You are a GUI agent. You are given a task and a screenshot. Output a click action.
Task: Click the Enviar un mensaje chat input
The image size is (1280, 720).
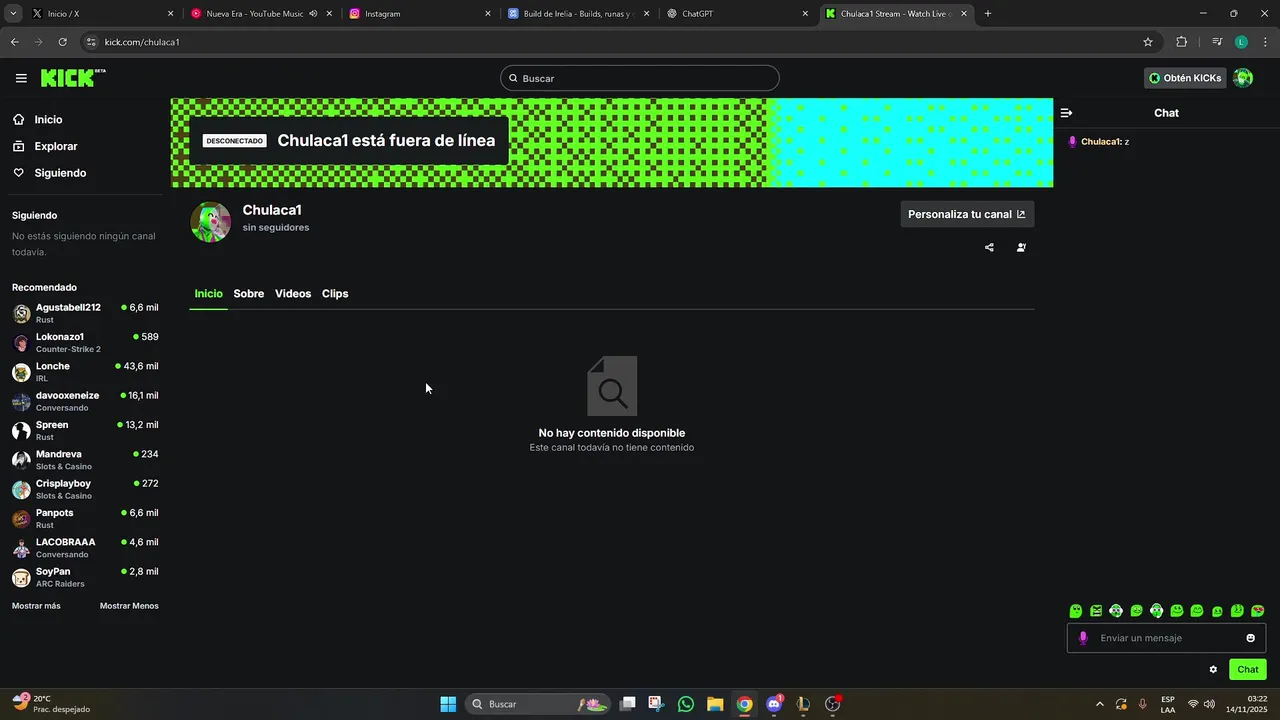click(1166, 638)
